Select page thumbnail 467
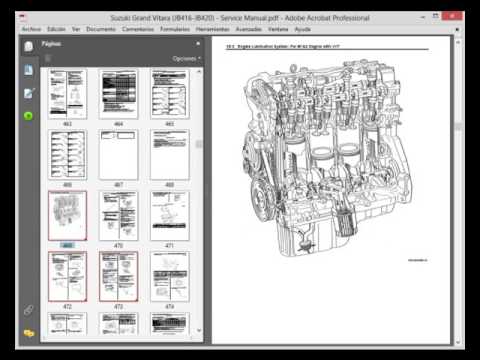Screen dimensions: 480x360 click(x=118, y=155)
